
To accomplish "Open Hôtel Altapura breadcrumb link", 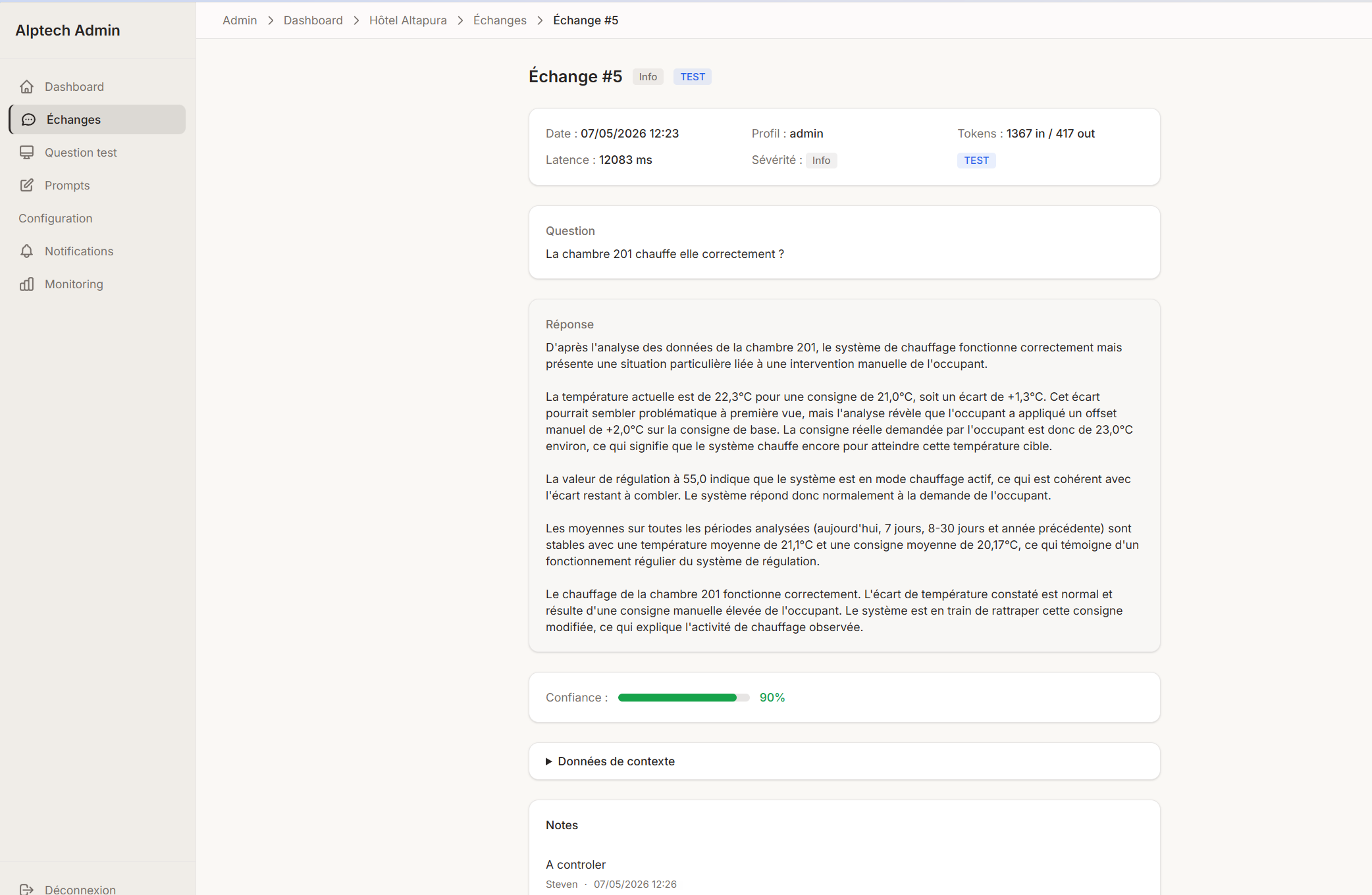I will (x=408, y=20).
